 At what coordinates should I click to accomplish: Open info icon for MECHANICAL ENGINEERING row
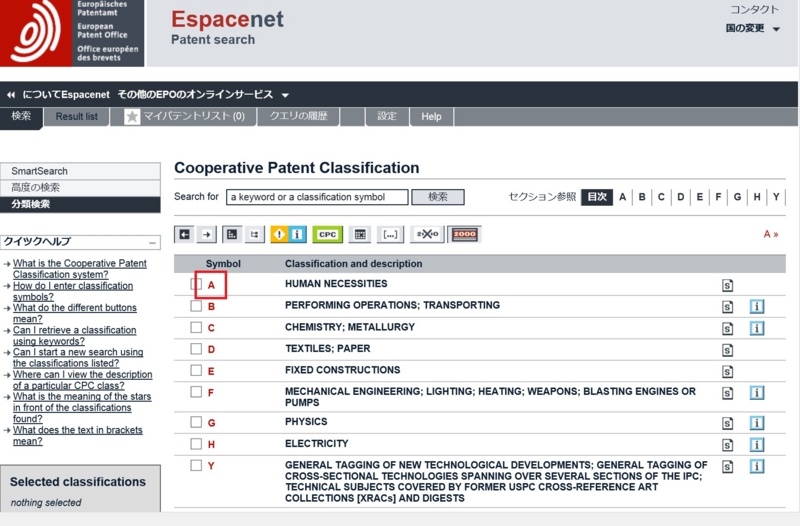click(757, 393)
